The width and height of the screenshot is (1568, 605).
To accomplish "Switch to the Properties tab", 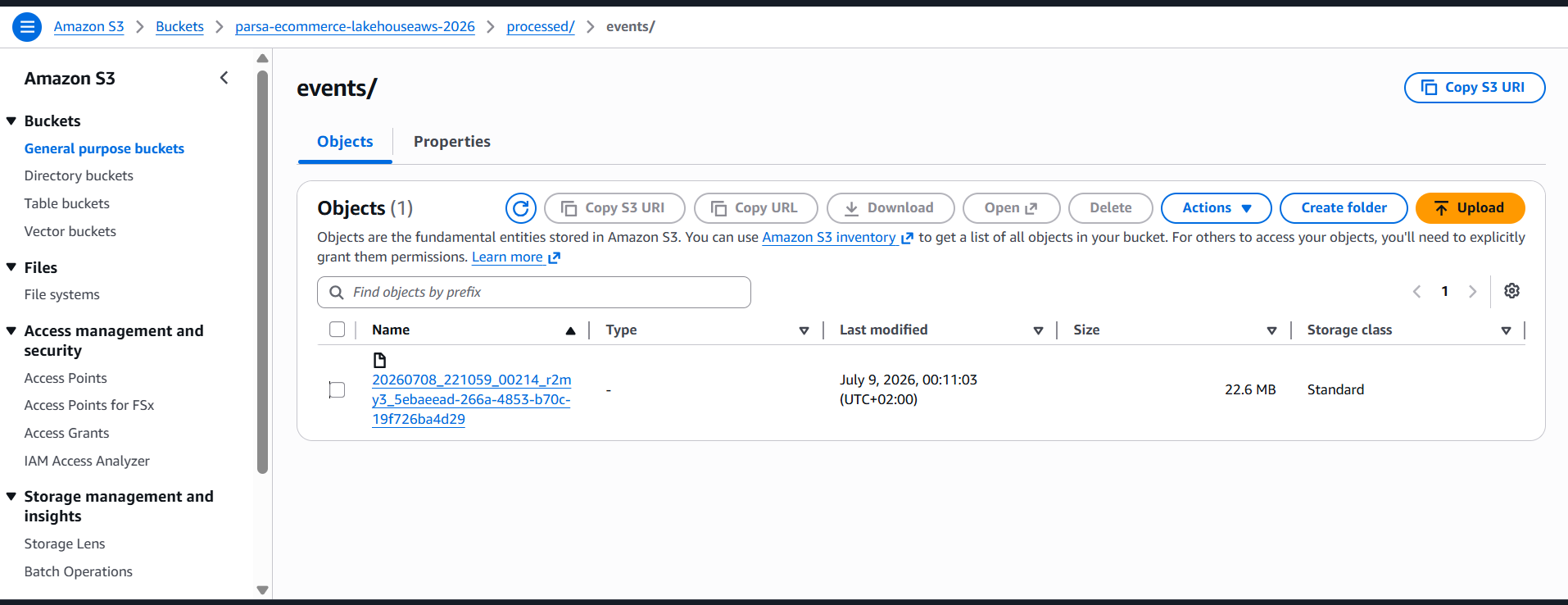I will click(x=451, y=142).
